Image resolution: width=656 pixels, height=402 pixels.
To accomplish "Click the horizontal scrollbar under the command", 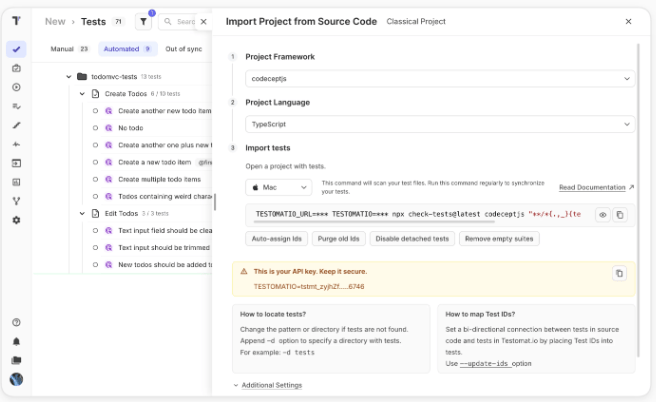I will [x=375, y=221].
